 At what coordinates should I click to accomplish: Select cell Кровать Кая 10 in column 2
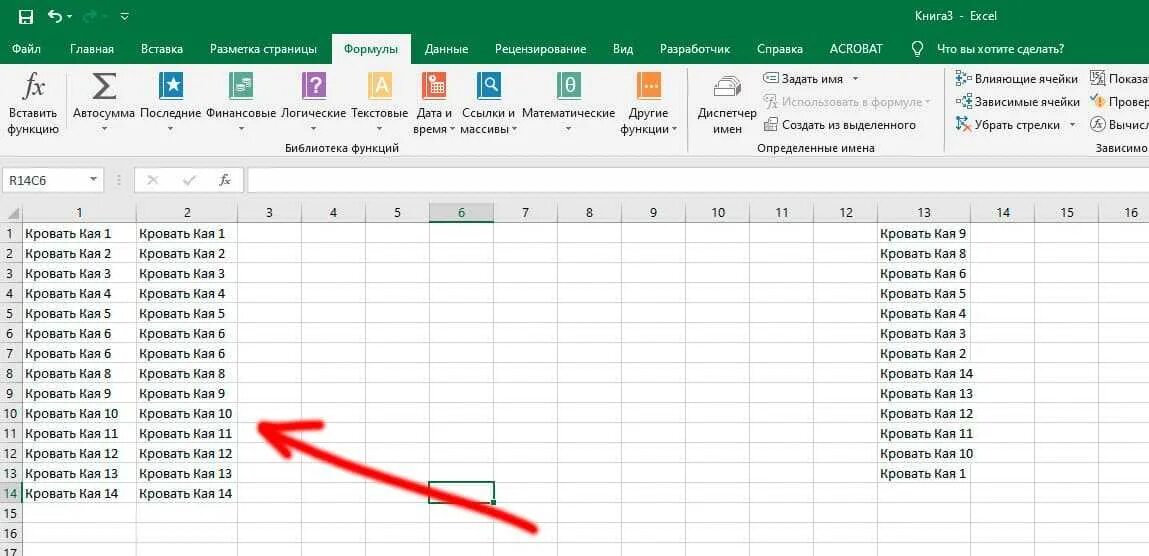click(187, 413)
